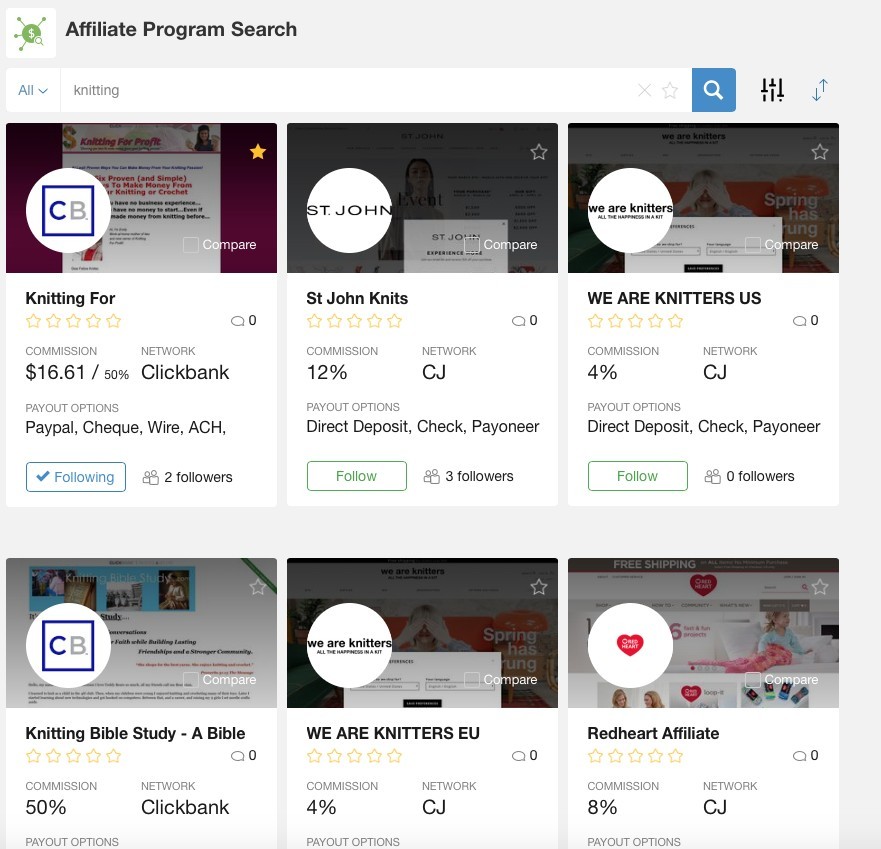Viewport: 881px width, 849px height.
Task: Unfavorite Knitting For Profit filled star
Action: tap(258, 151)
